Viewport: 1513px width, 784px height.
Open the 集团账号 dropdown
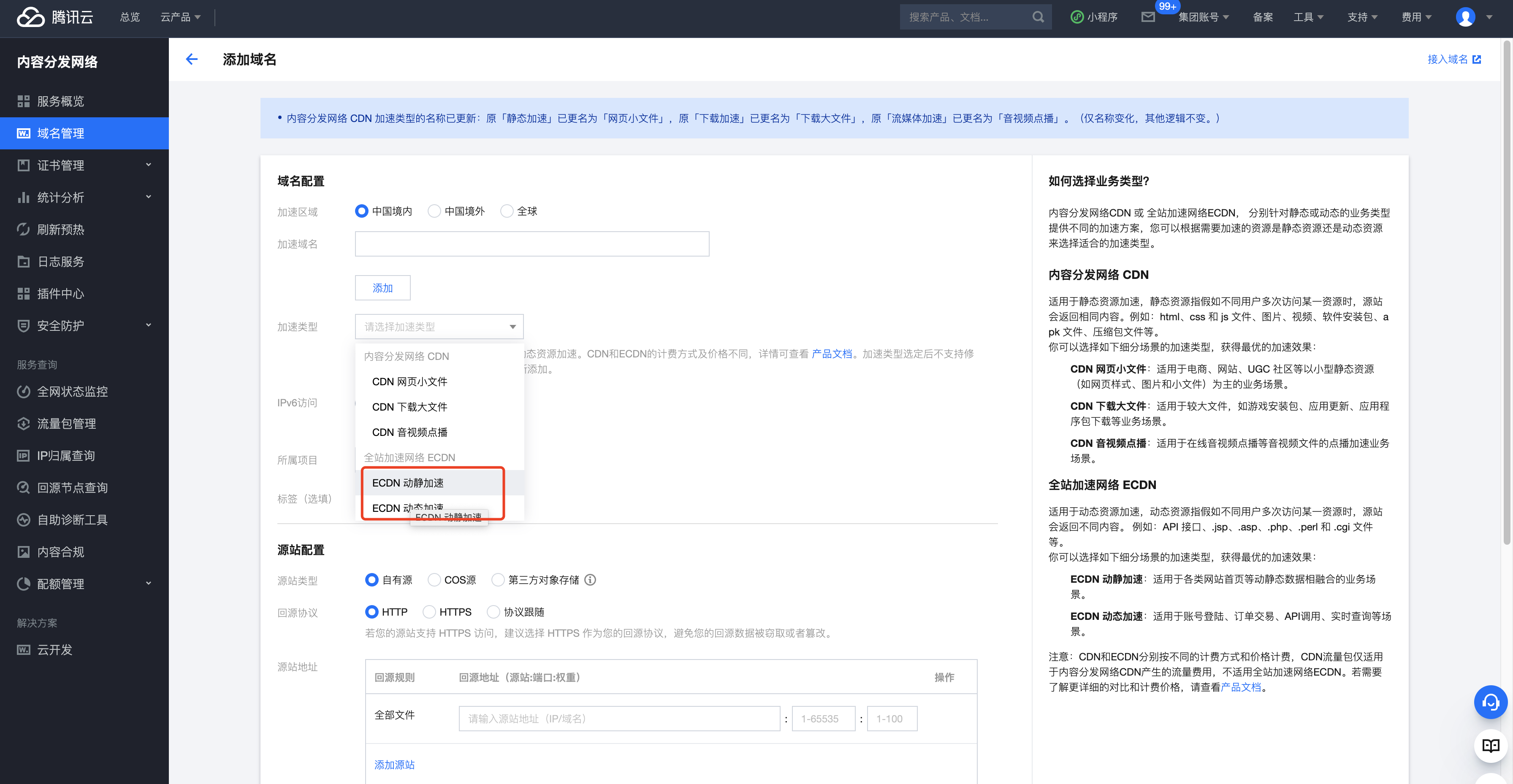pyautogui.click(x=1204, y=17)
